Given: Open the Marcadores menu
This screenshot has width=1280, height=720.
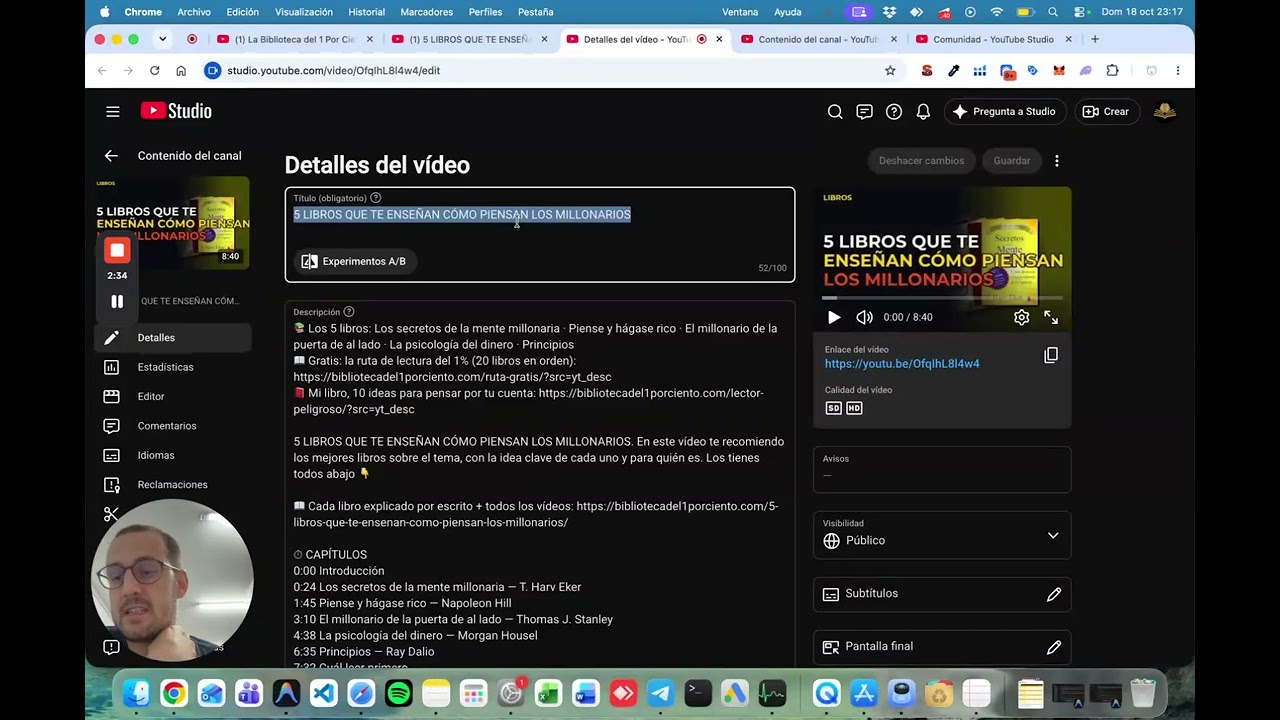Looking at the screenshot, I should (x=426, y=12).
